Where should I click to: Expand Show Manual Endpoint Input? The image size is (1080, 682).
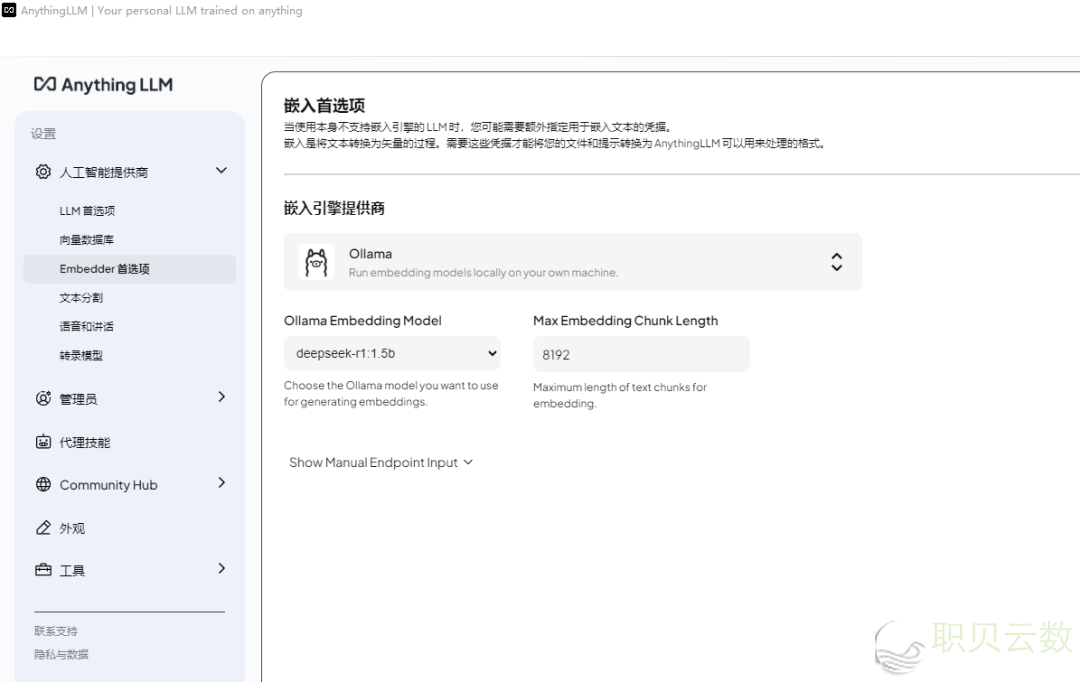pos(381,462)
